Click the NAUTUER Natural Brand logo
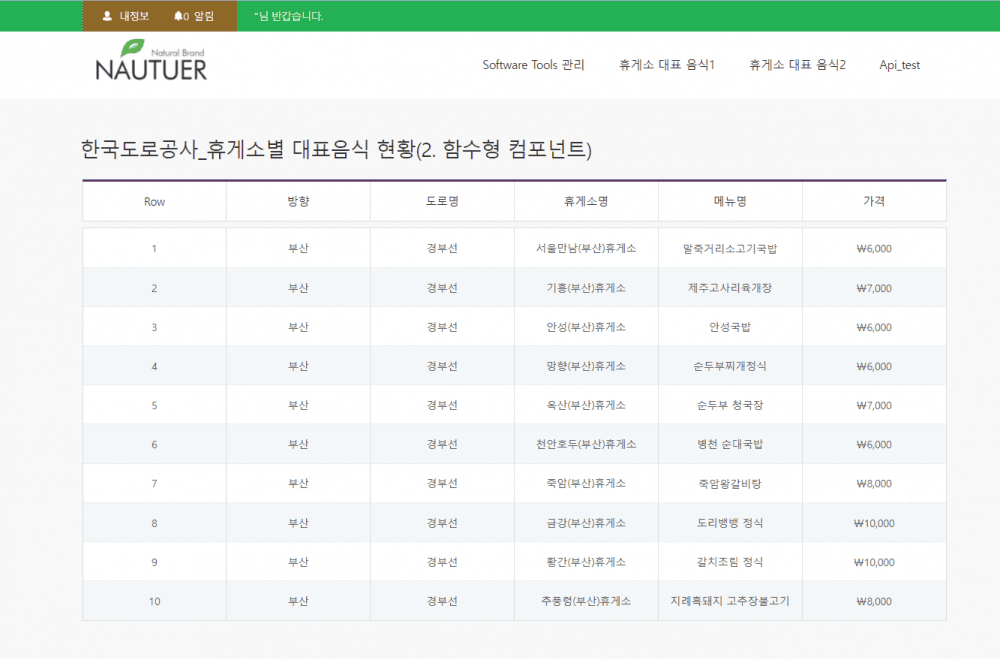The width and height of the screenshot is (1000, 663). coord(151,62)
